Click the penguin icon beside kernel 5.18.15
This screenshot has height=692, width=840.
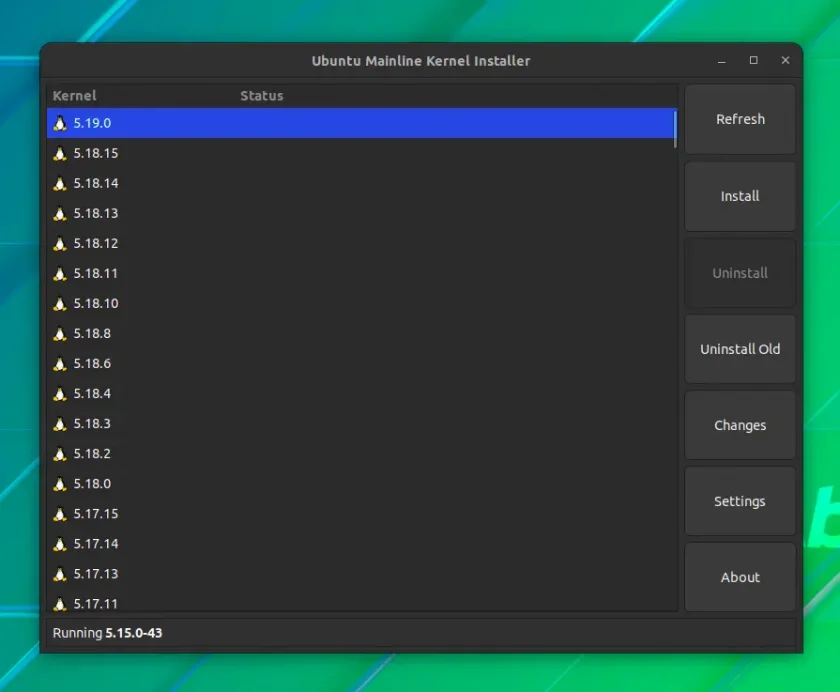[60, 153]
